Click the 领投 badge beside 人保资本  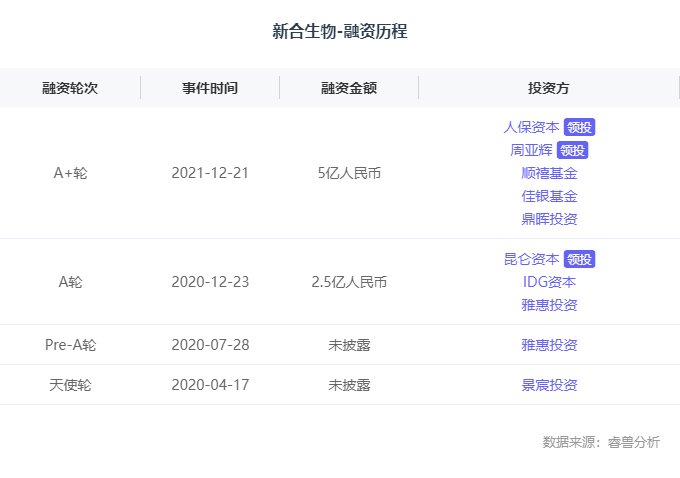(x=579, y=128)
